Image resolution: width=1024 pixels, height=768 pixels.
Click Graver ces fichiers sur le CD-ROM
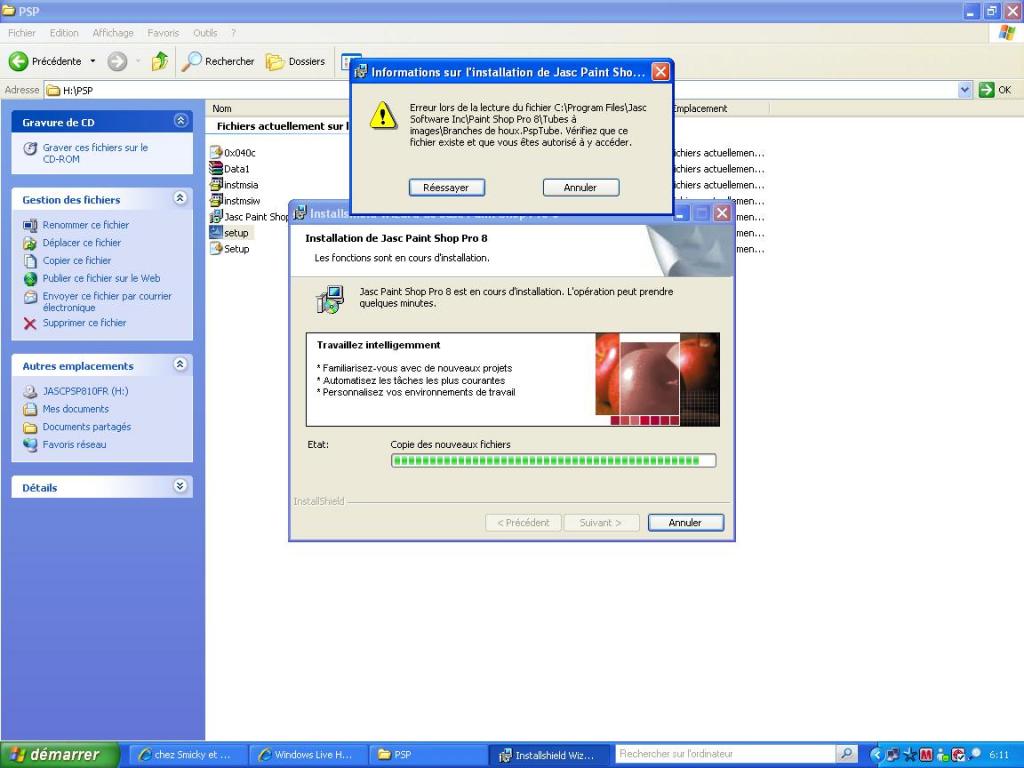(94, 153)
